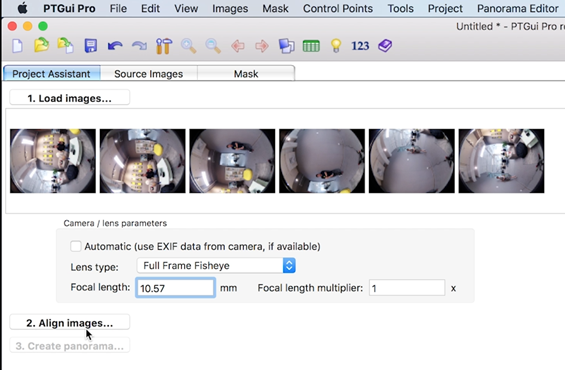Click the Focal length multiplier field
The height and width of the screenshot is (370, 565).
[x=407, y=288]
